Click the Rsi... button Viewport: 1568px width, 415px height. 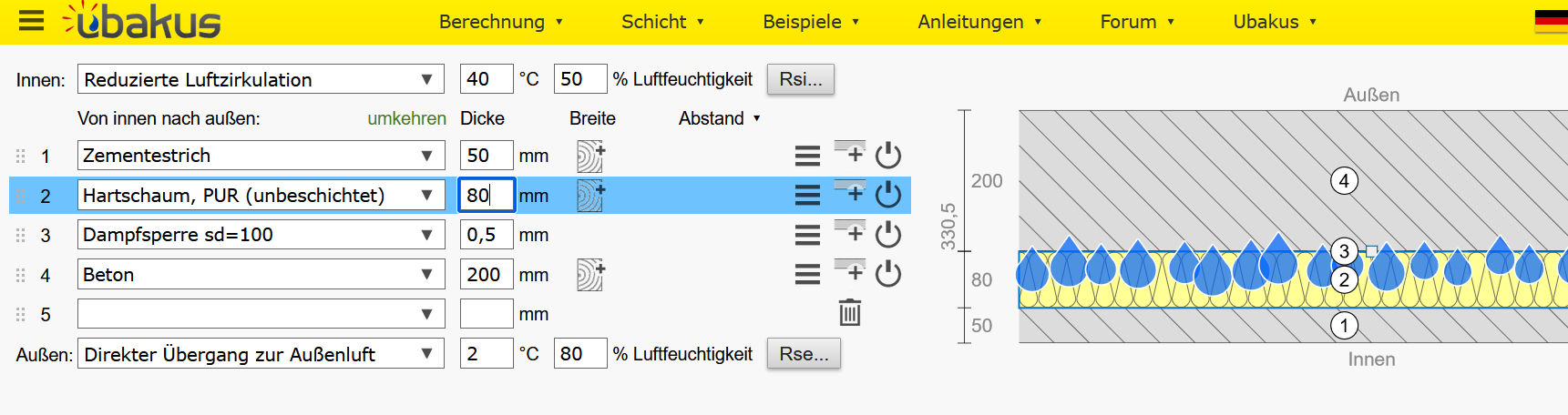(800, 79)
